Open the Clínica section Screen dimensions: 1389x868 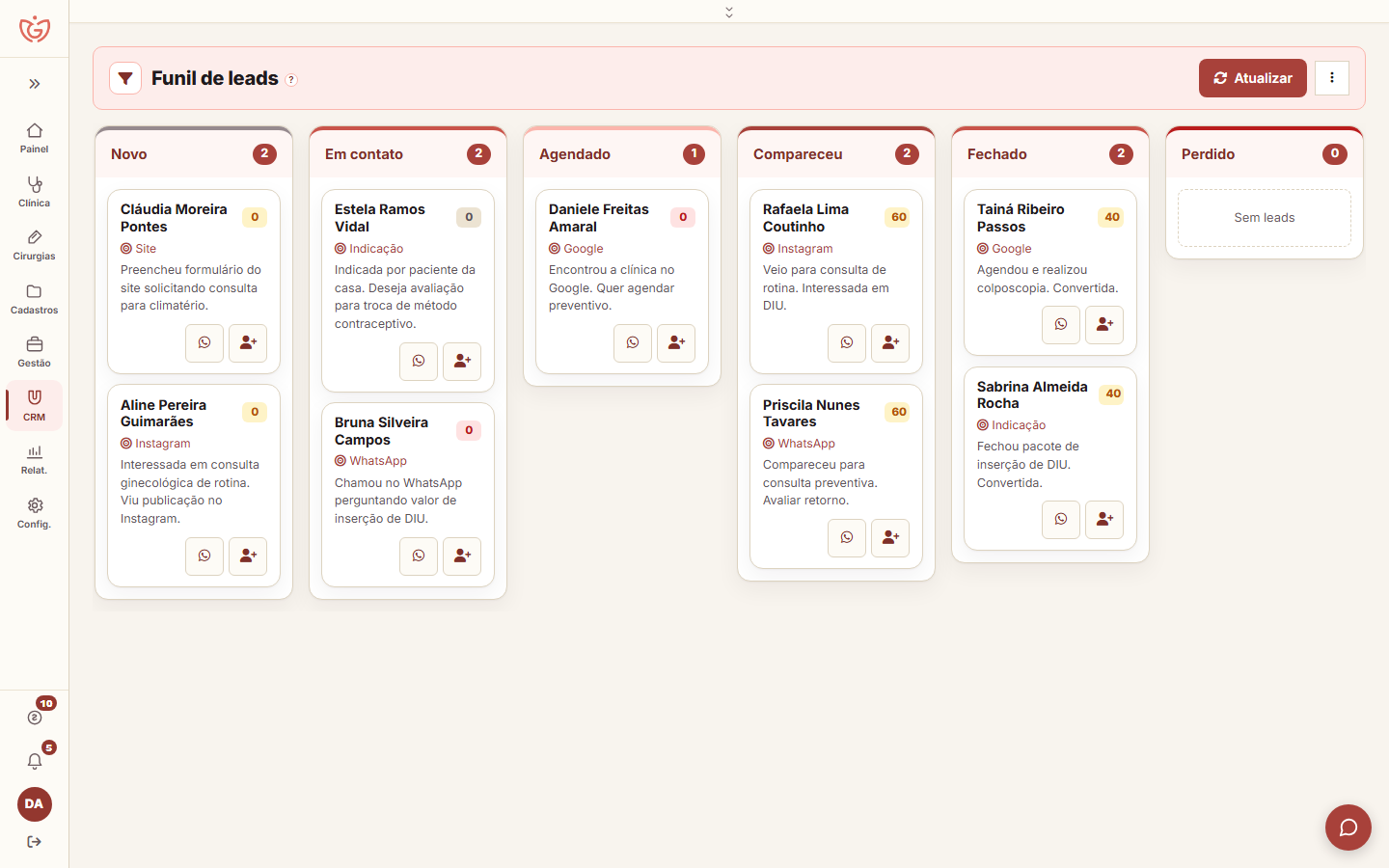[x=35, y=191]
